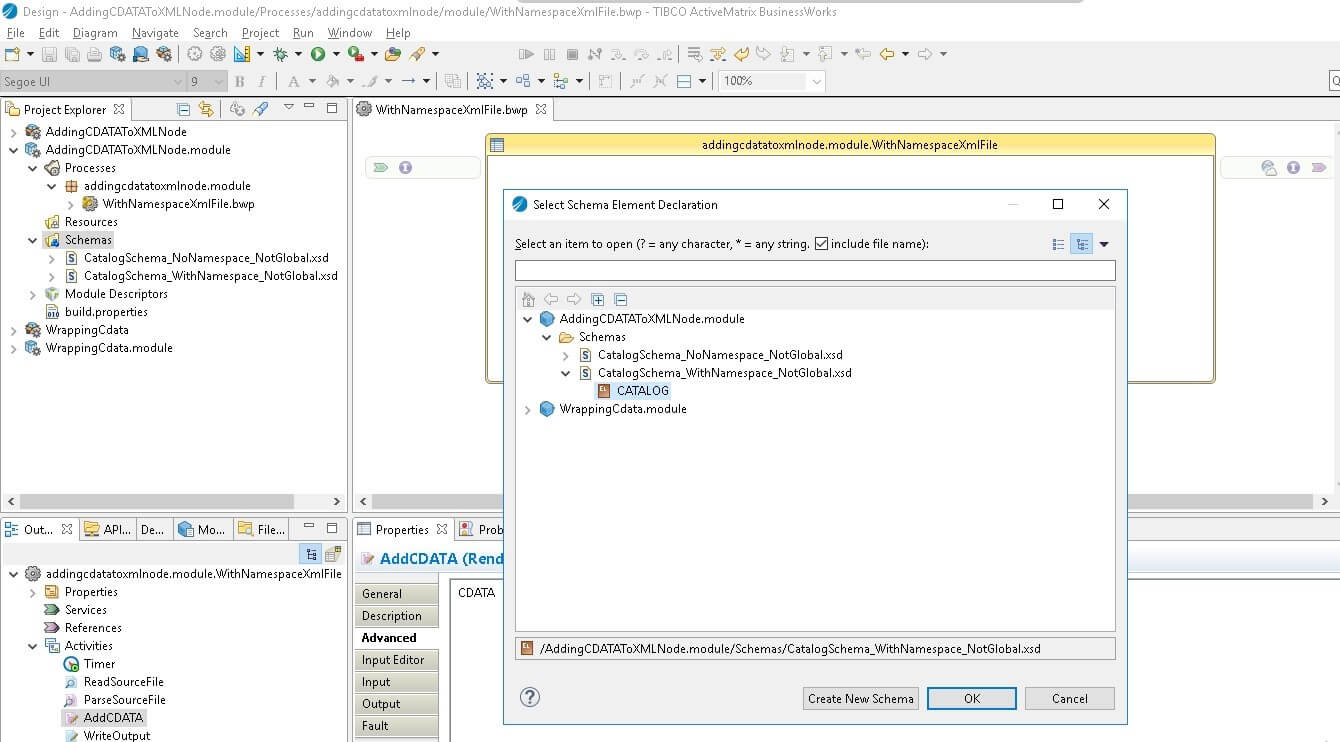Select the Description properties tab

tap(397, 616)
